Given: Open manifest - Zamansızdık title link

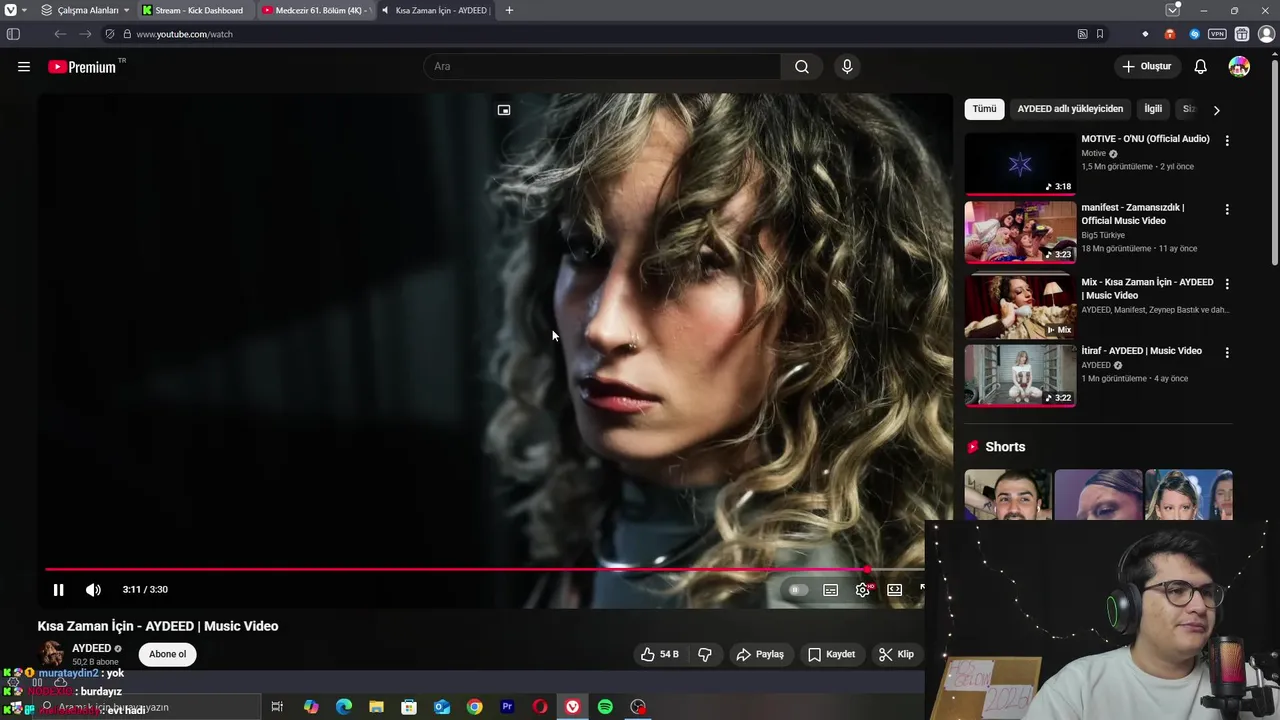Looking at the screenshot, I should [1133, 214].
